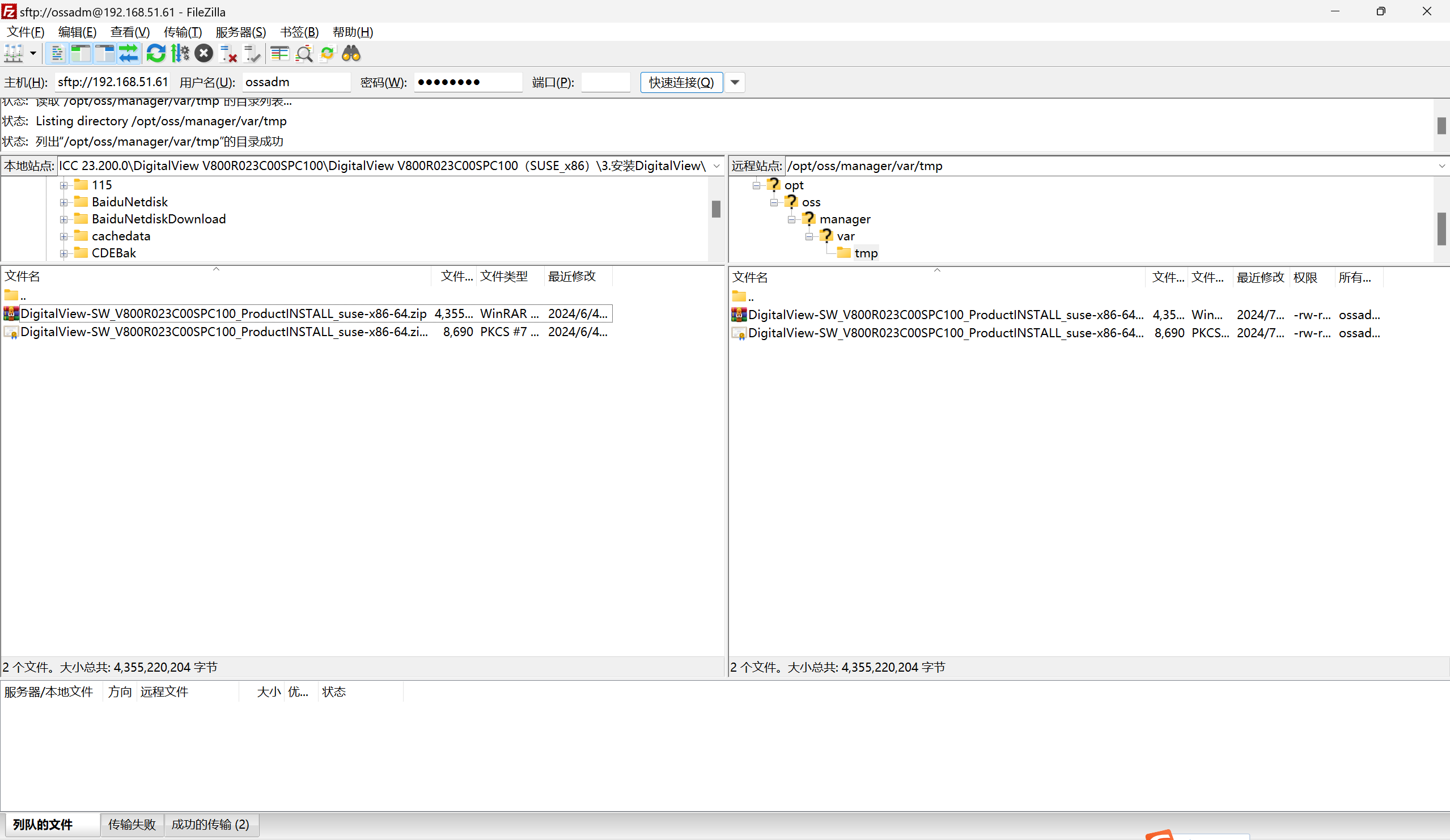Expand the BaiduNetdisk folder node
This screenshot has width=1450, height=840.
tap(63, 202)
